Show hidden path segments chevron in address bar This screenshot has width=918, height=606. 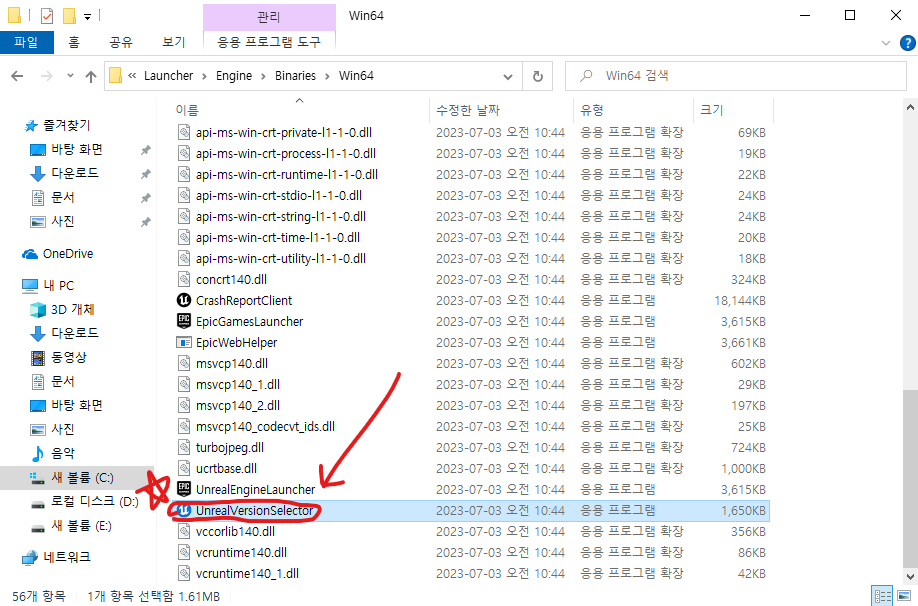pos(132,76)
